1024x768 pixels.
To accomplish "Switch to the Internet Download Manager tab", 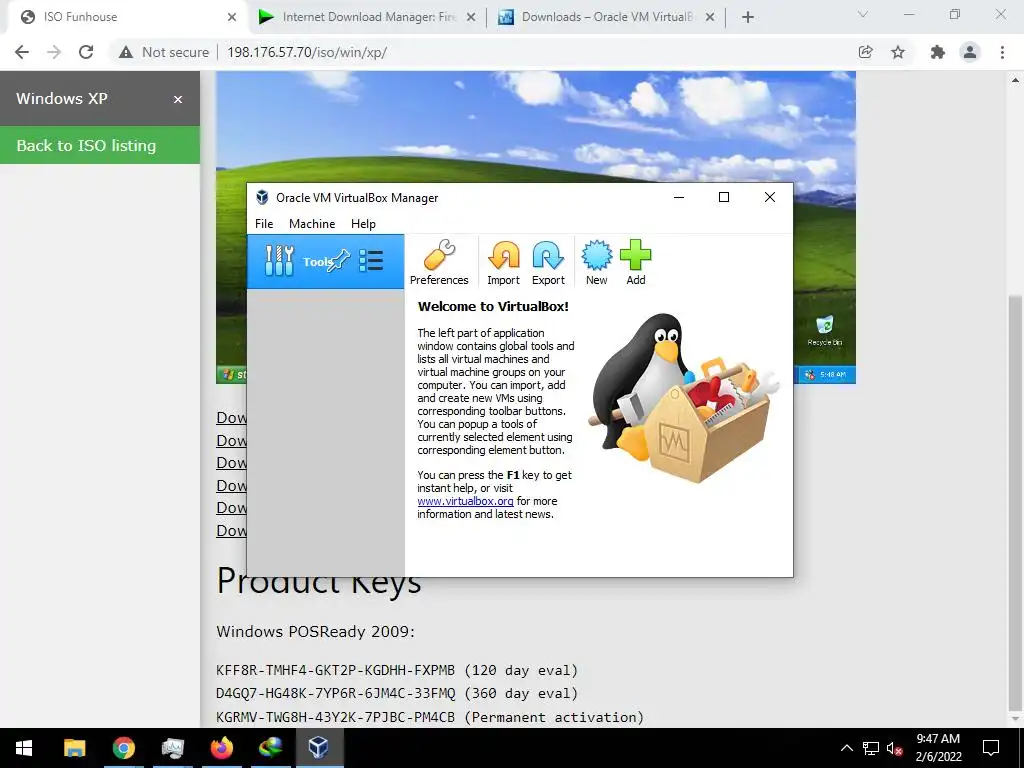I will click(368, 17).
